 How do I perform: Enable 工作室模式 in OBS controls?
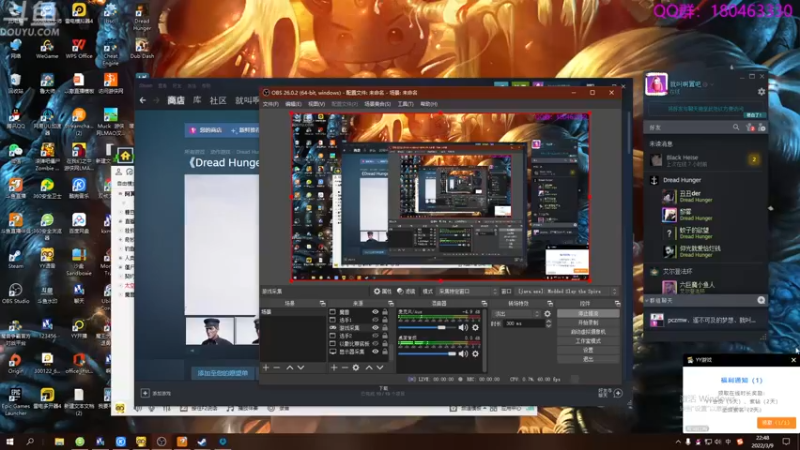pyautogui.click(x=588, y=341)
